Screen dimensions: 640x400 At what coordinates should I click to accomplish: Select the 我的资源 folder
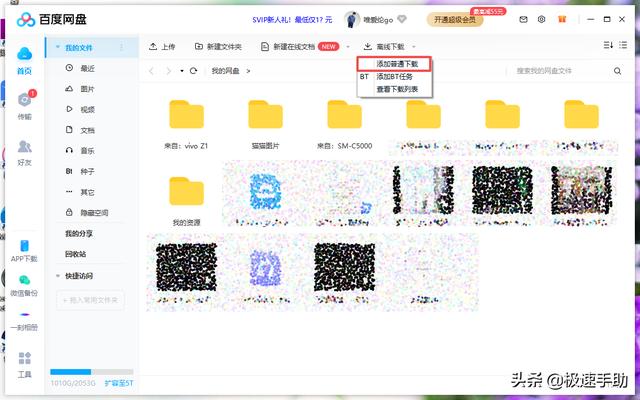[x=186, y=201]
